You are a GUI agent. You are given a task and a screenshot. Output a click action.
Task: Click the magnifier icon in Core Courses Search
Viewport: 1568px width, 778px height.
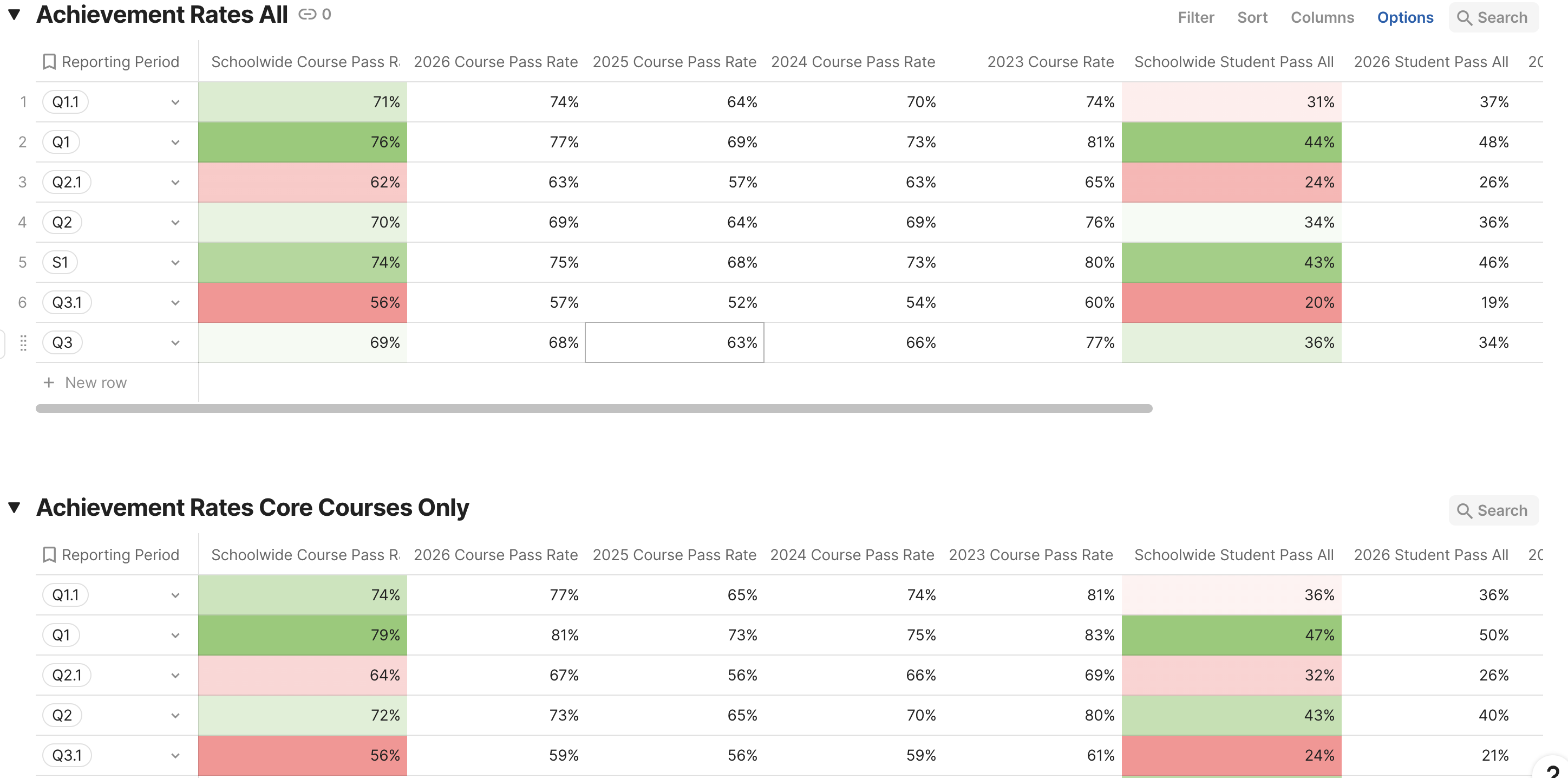pos(1465,510)
